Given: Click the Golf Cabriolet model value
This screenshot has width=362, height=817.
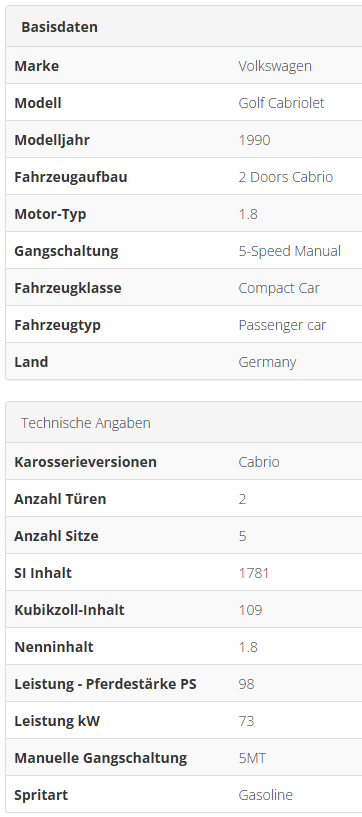Looking at the screenshot, I should [x=281, y=103].
